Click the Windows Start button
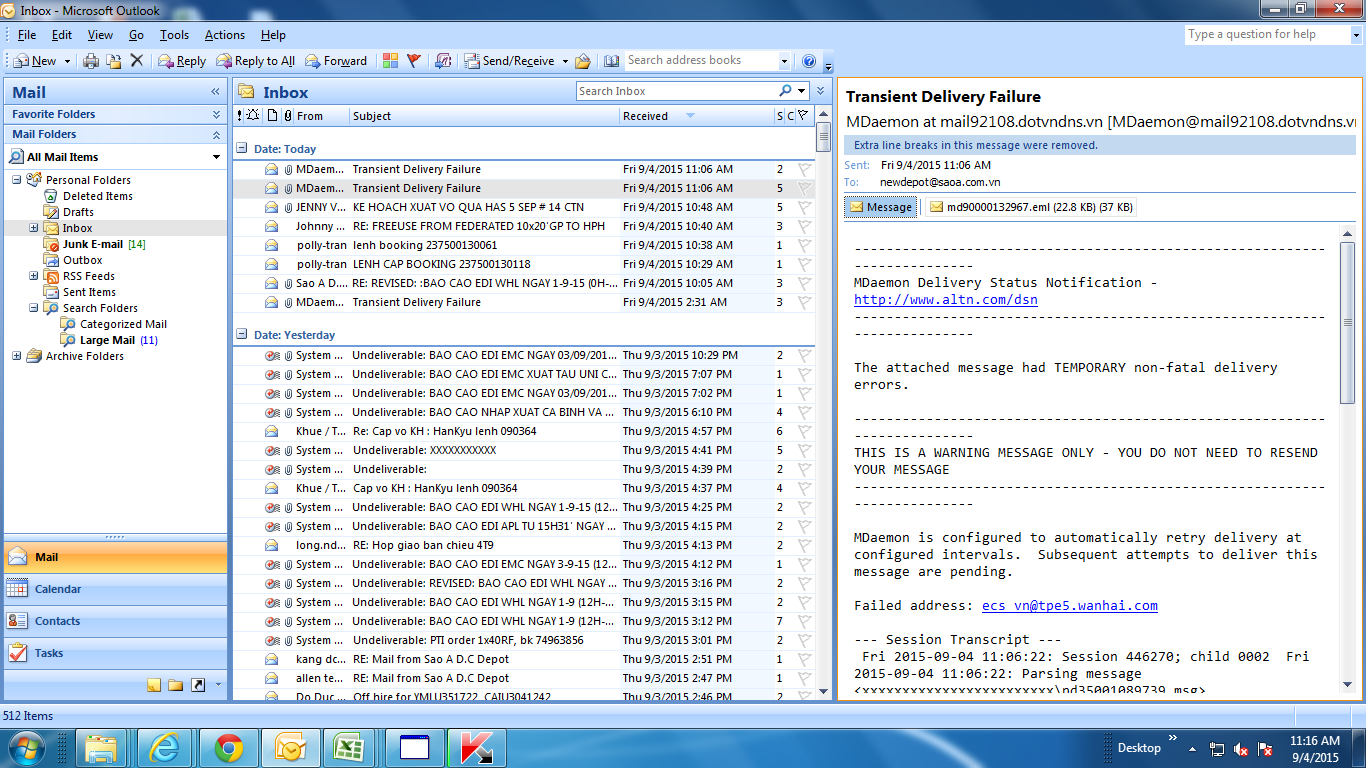Screen dimensions: 1366x768 (27, 748)
